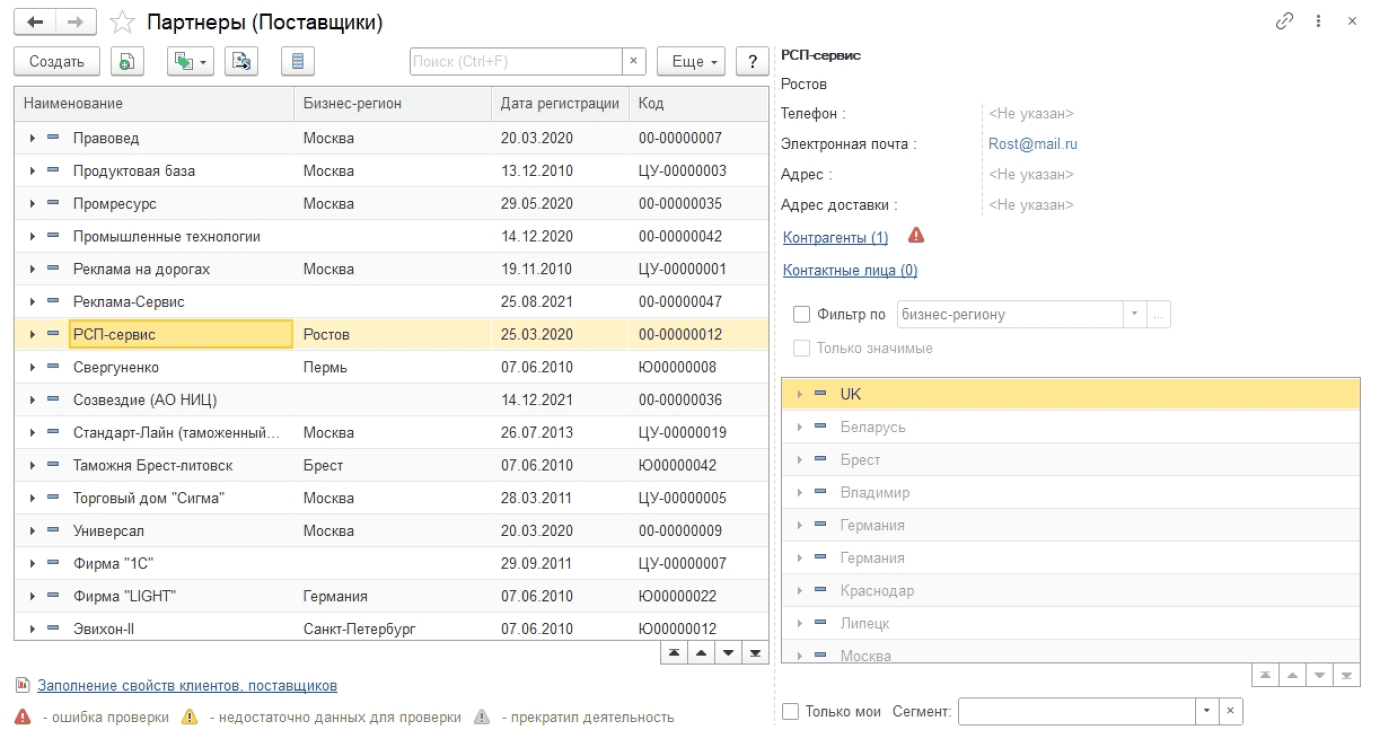Screen dimensions: 1380x738
Task: Open the бизнес-региону filter dropdown arrow
Action: pos(1135,315)
